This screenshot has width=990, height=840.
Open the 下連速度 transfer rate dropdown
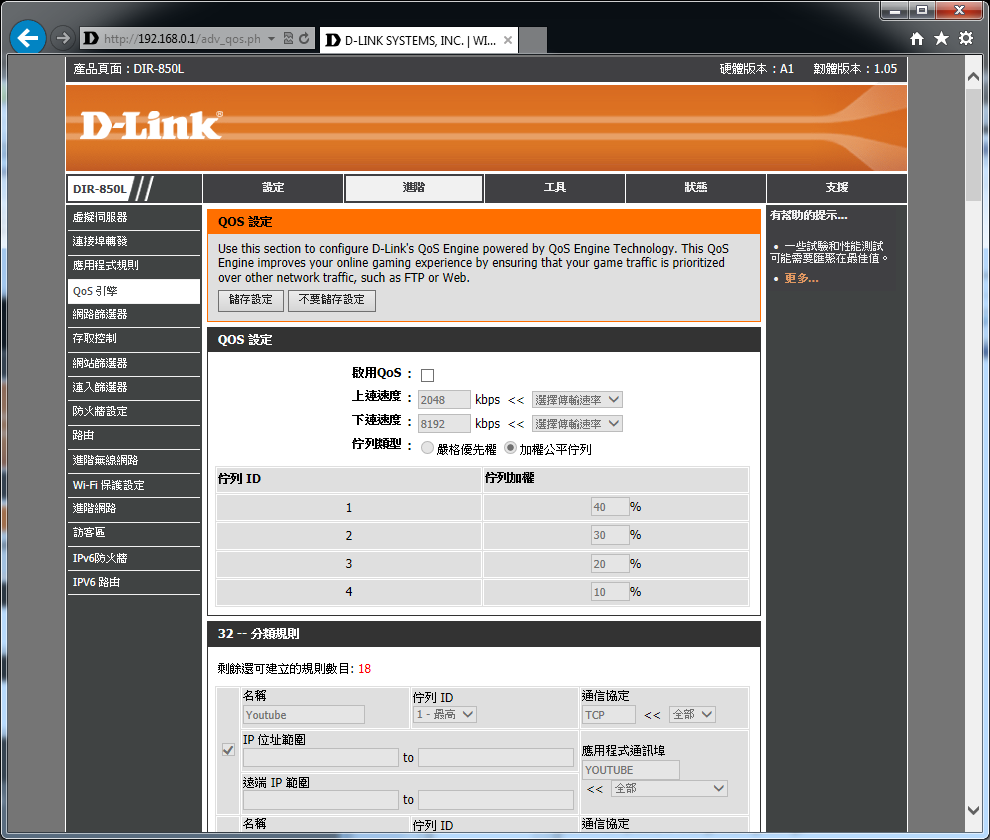click(x=577, y=424)
